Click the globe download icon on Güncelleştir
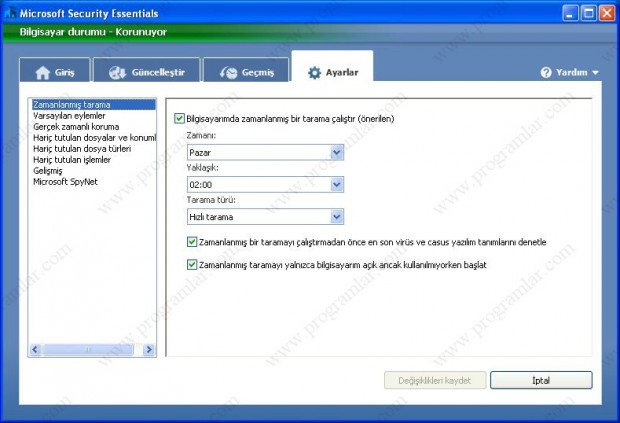This screenshot has height=423, width=620. 117,73
